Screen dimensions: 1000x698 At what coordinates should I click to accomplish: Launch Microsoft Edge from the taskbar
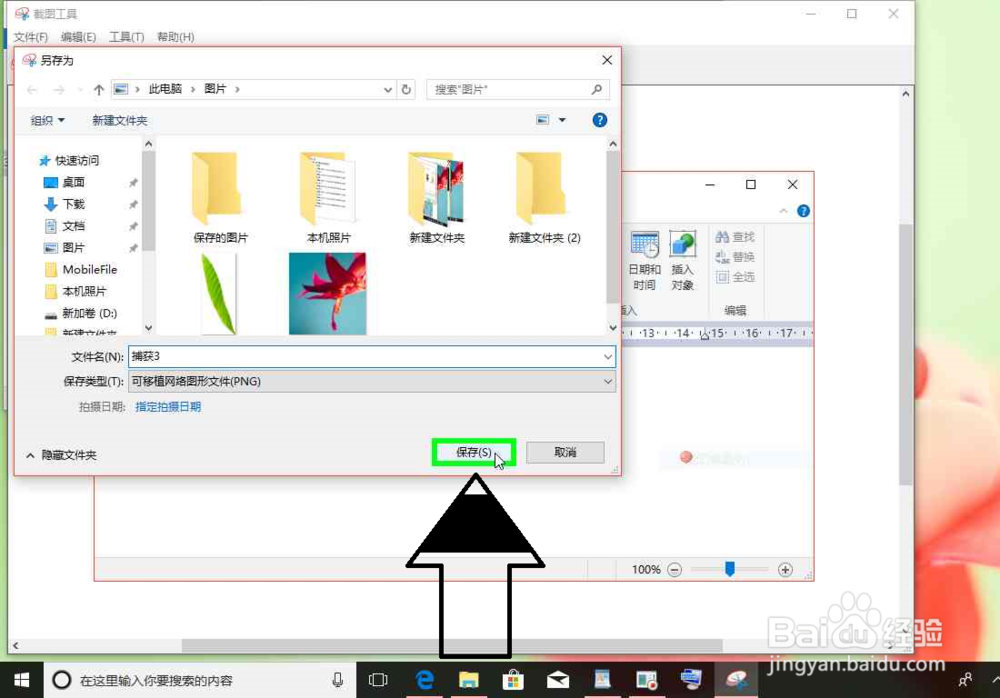coord(424,679)
